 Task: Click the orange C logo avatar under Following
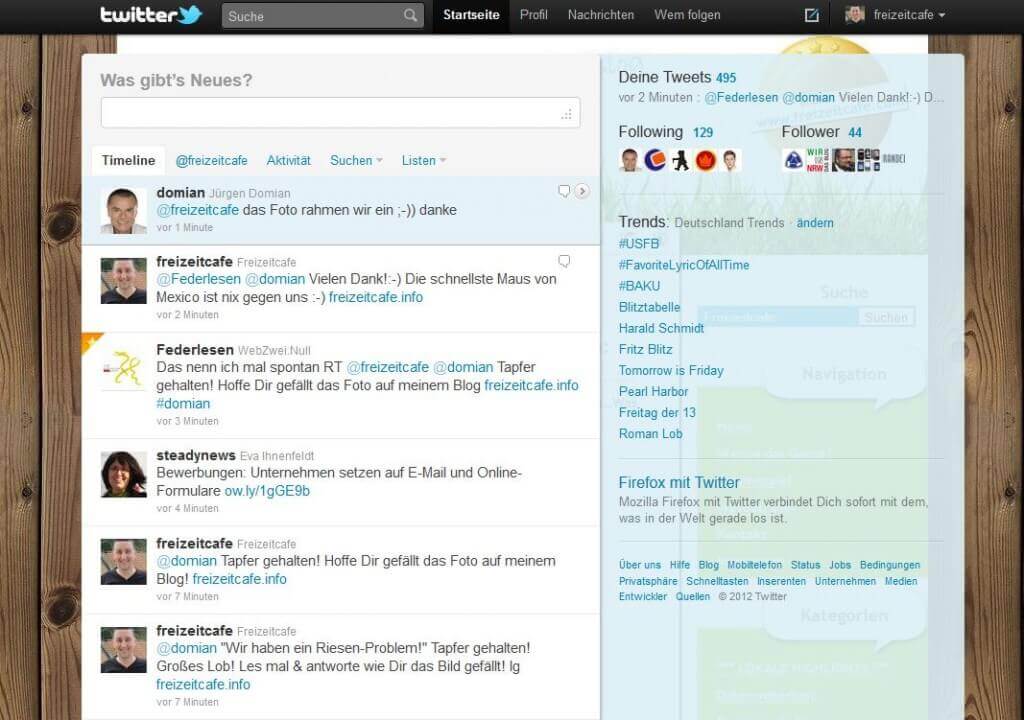click(x=655, y=159)
